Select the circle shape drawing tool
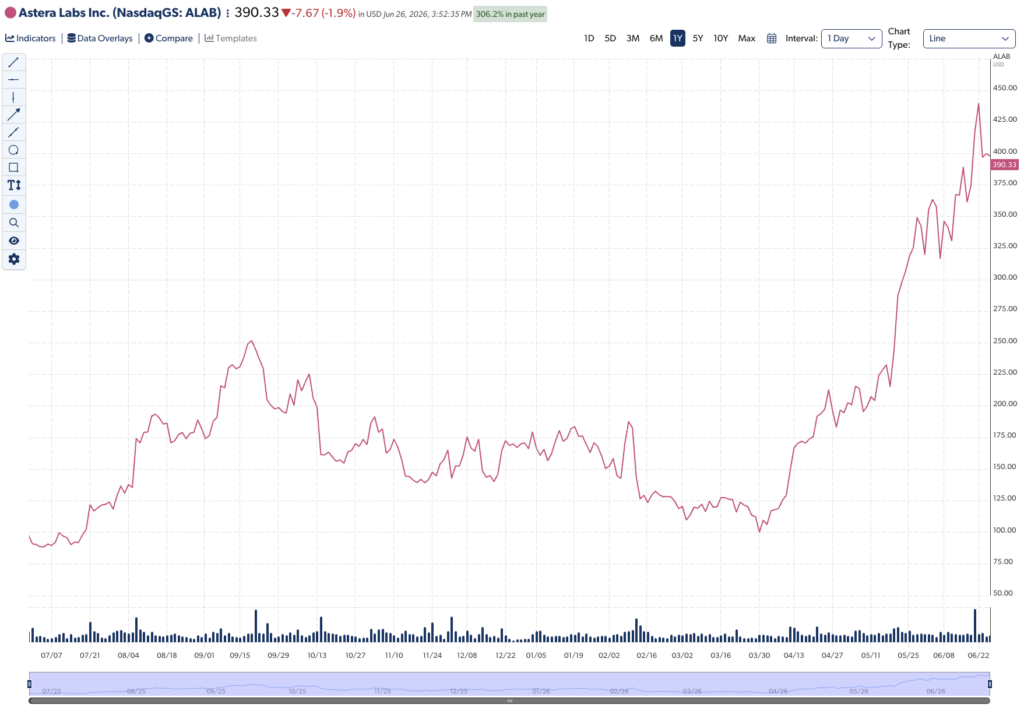 (14, 150)
